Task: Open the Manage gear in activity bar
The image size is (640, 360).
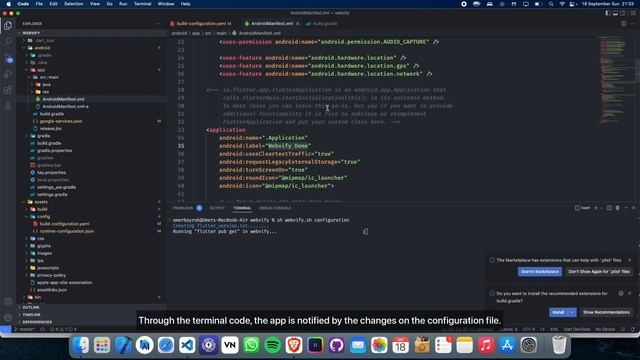Action: click(x=8, y=318)
